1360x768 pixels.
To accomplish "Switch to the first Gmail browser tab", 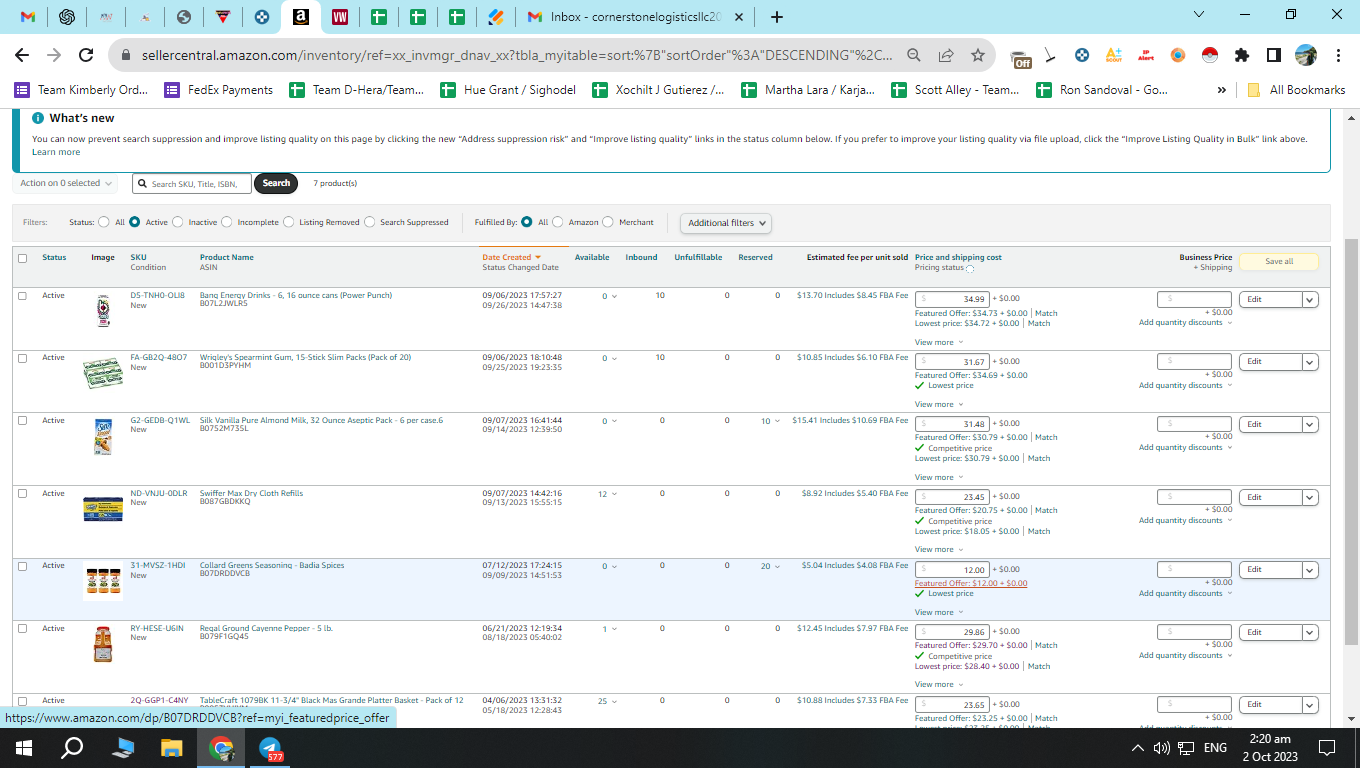I will coord(28,17).
